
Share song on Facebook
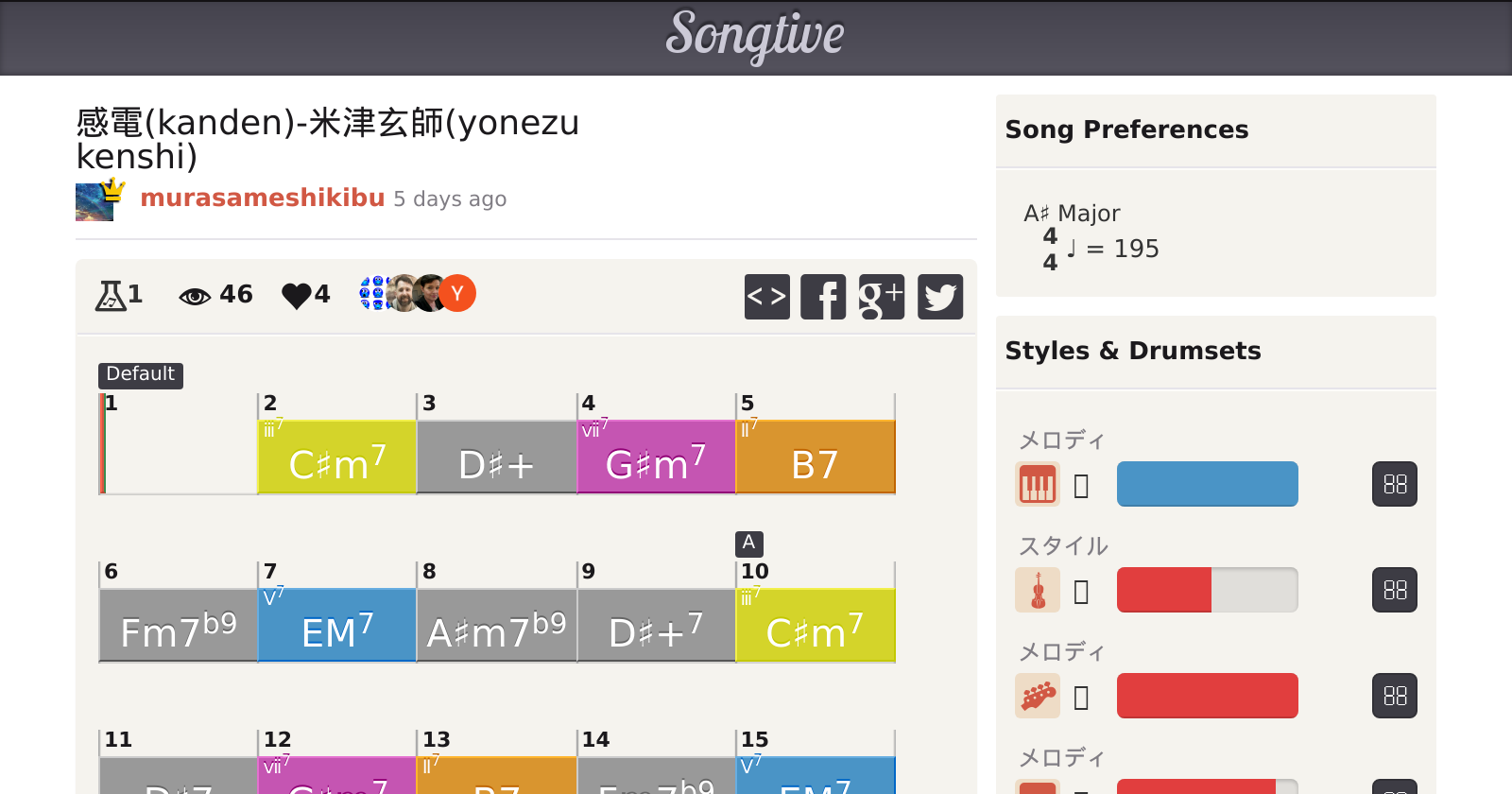tap(823, 297)
